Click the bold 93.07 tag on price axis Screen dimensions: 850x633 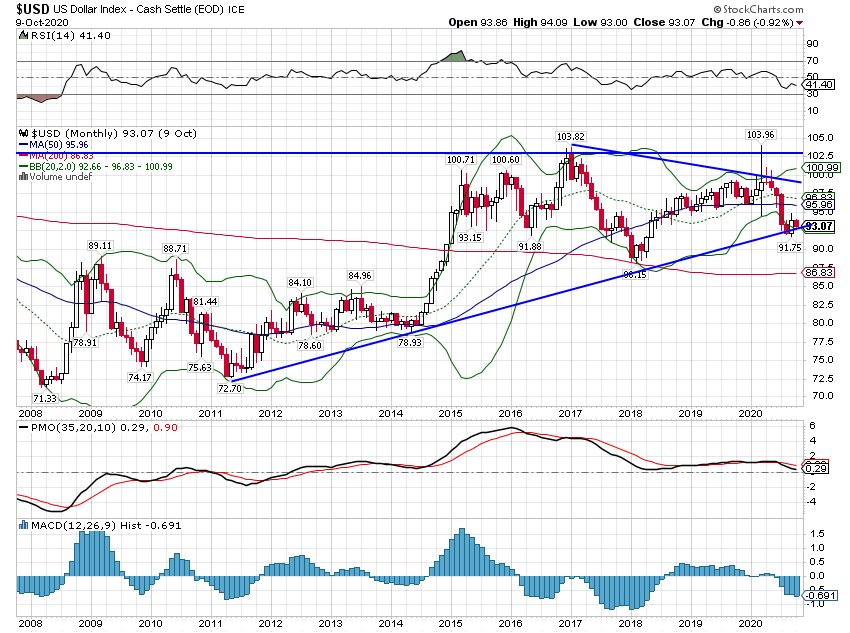[x=819, y=226]
